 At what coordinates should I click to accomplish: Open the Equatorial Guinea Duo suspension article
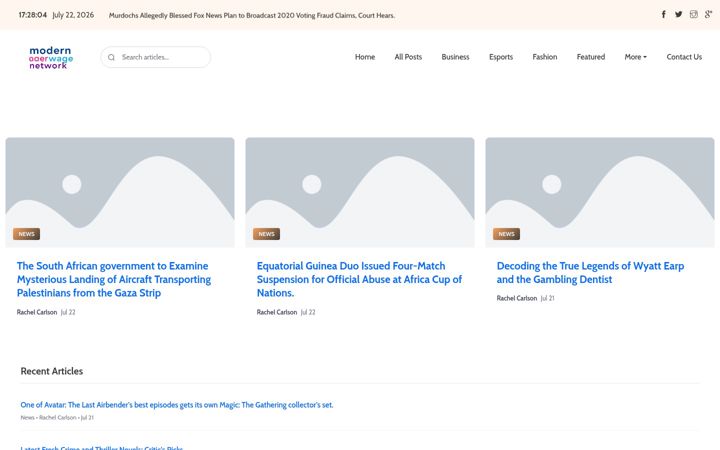[359, 279]
